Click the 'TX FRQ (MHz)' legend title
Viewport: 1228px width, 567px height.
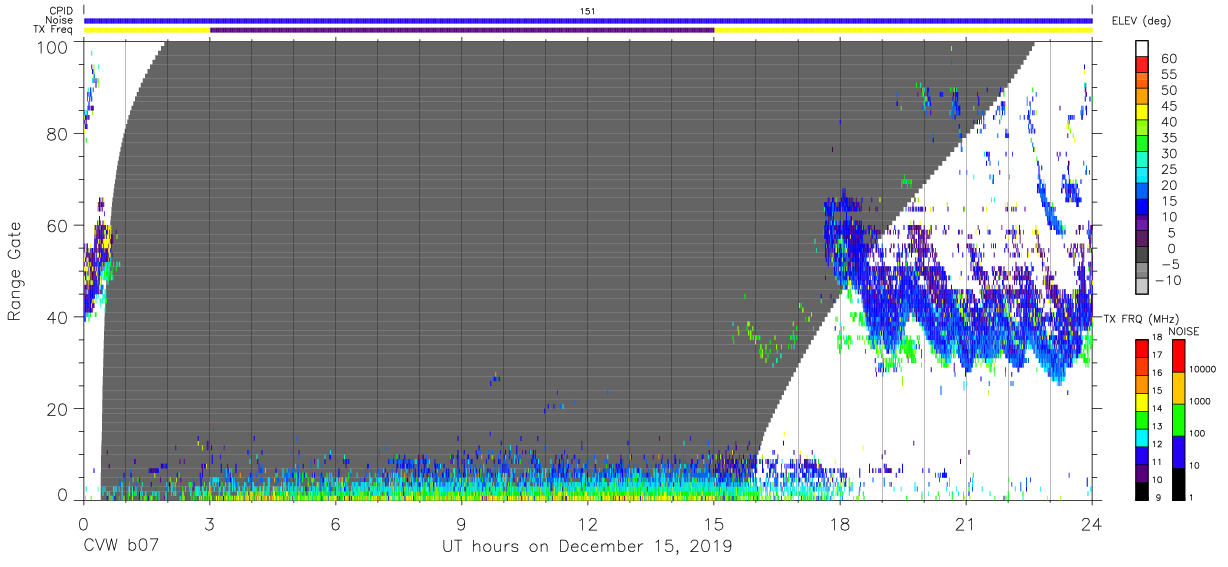click(x=1140, y=319)
